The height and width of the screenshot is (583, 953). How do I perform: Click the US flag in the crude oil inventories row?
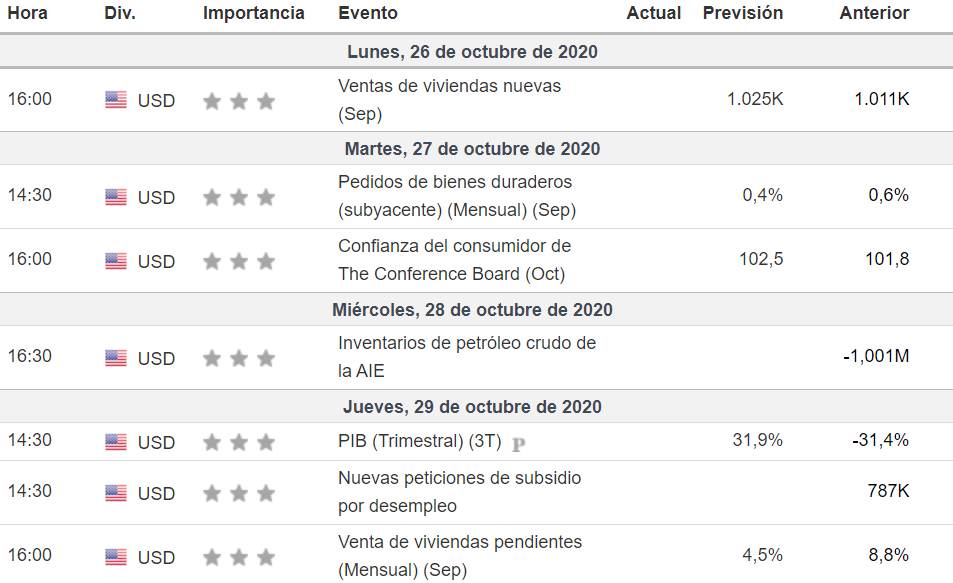[x=116, y=358]
